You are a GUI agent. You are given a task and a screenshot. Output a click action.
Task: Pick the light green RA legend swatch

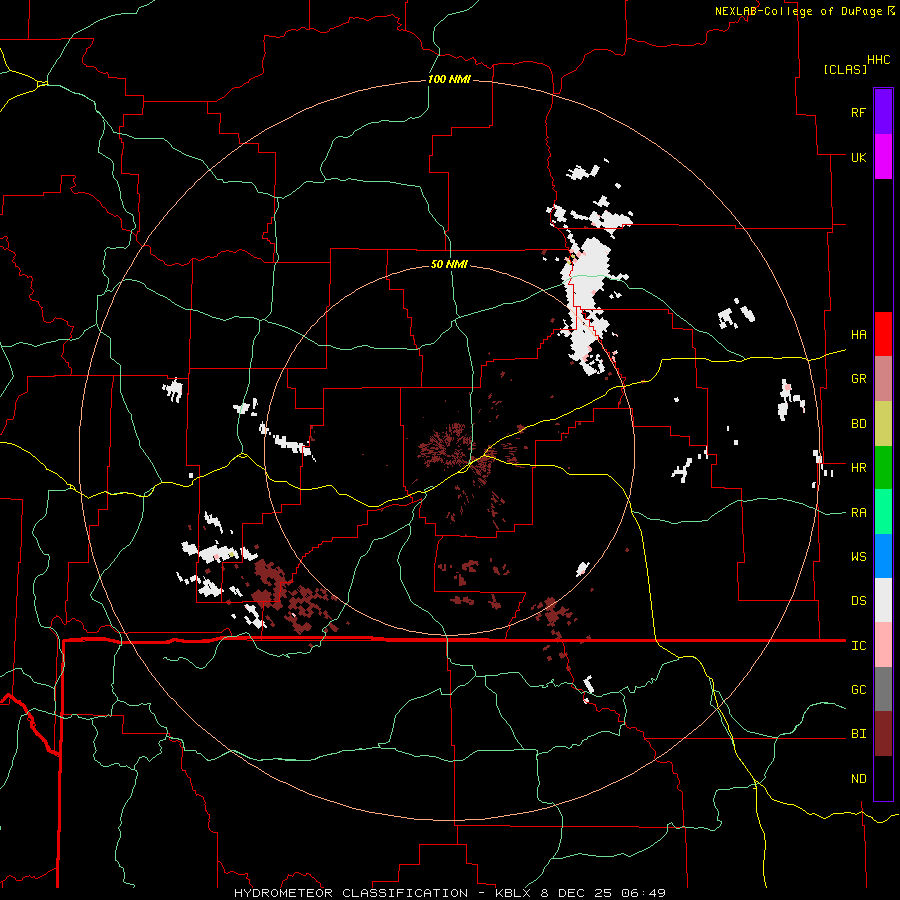(883, 512)
